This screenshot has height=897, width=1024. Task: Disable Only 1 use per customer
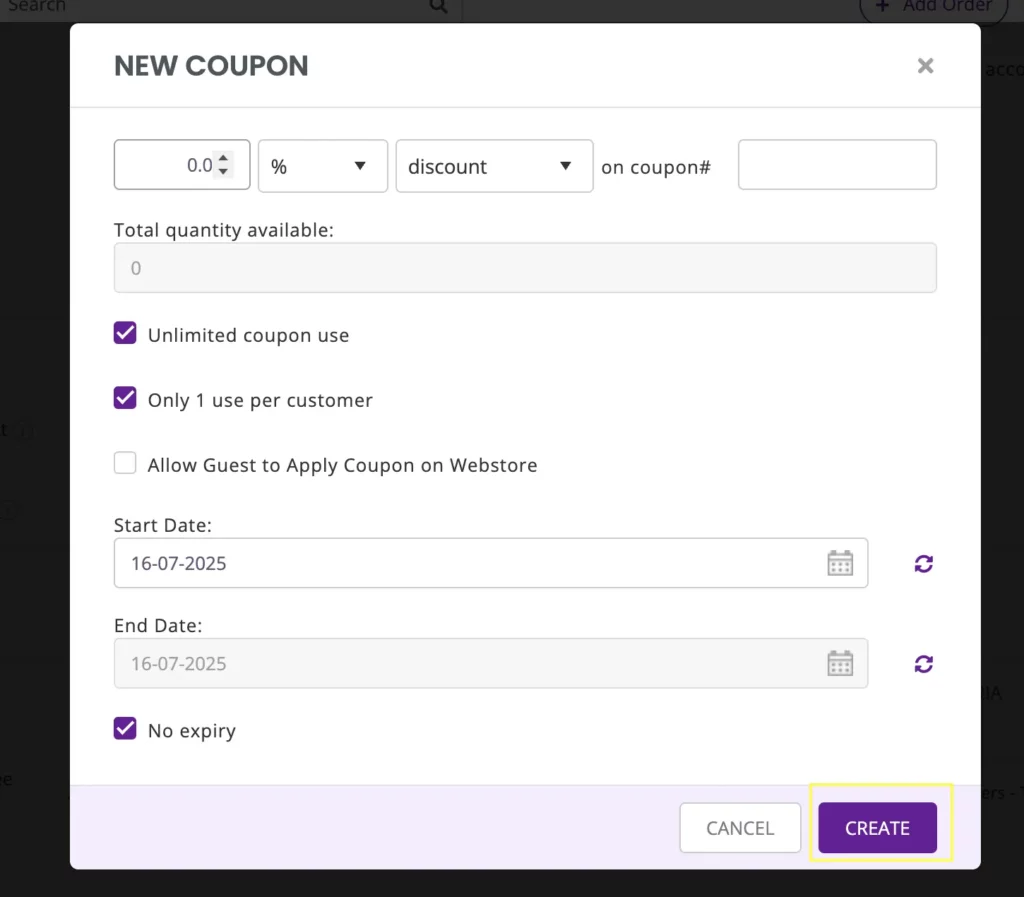pyautogui.click(x=124, y=397)
